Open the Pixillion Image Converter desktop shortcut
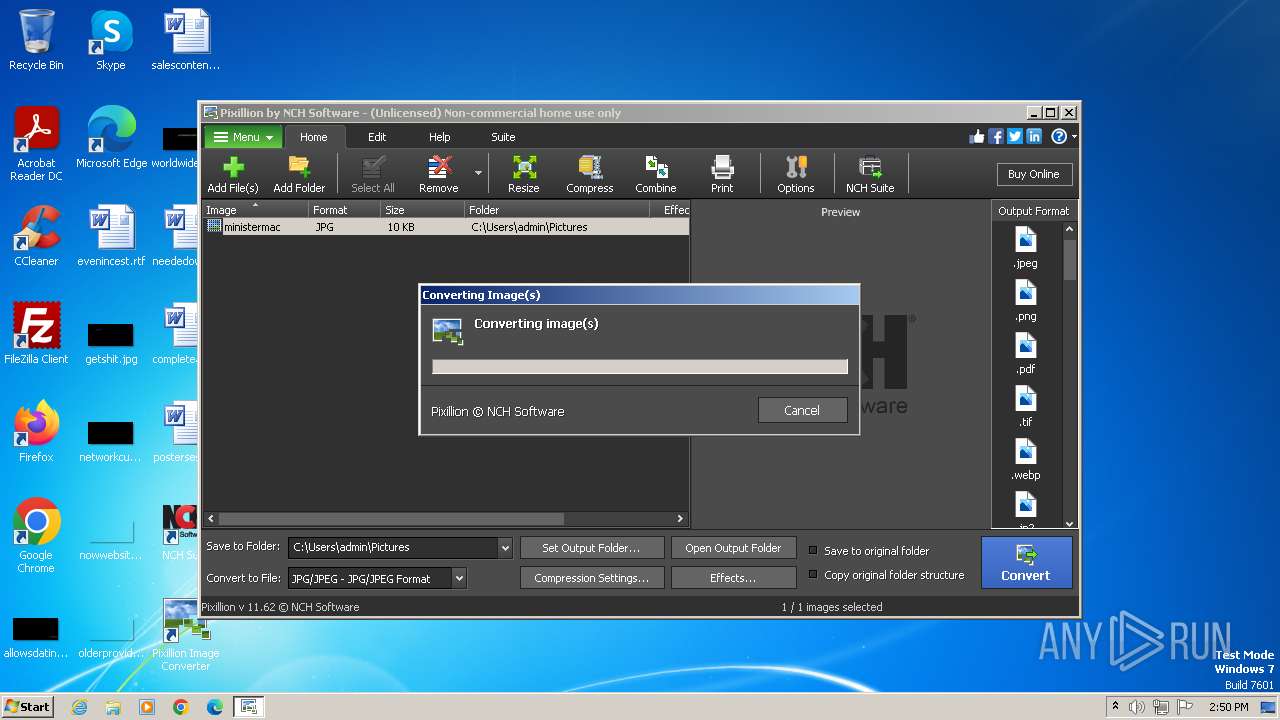 (186, 635)
